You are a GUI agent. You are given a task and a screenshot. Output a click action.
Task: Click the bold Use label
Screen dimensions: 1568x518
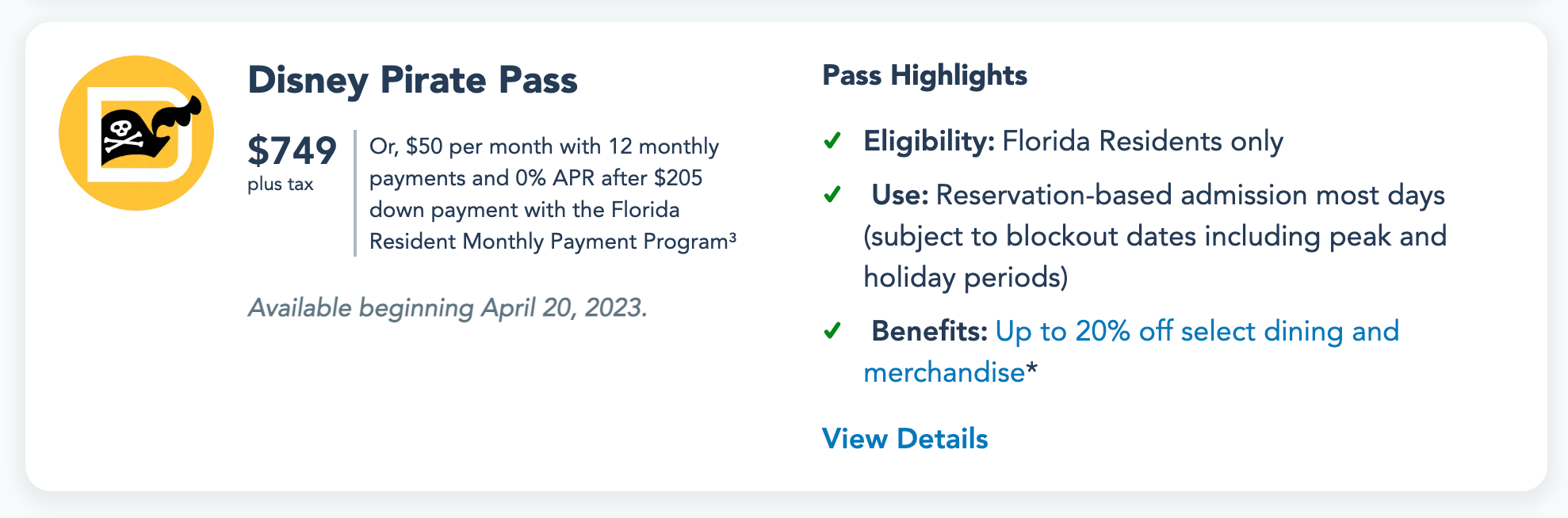pyautogui.click(x=900, y=195)
